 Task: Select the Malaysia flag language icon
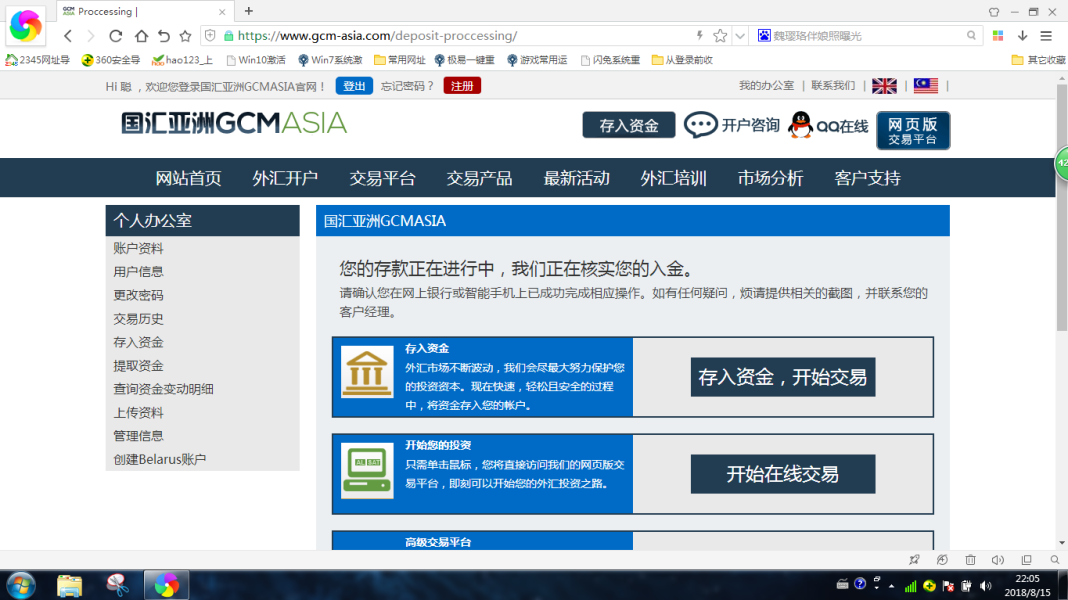click(926, 86)
